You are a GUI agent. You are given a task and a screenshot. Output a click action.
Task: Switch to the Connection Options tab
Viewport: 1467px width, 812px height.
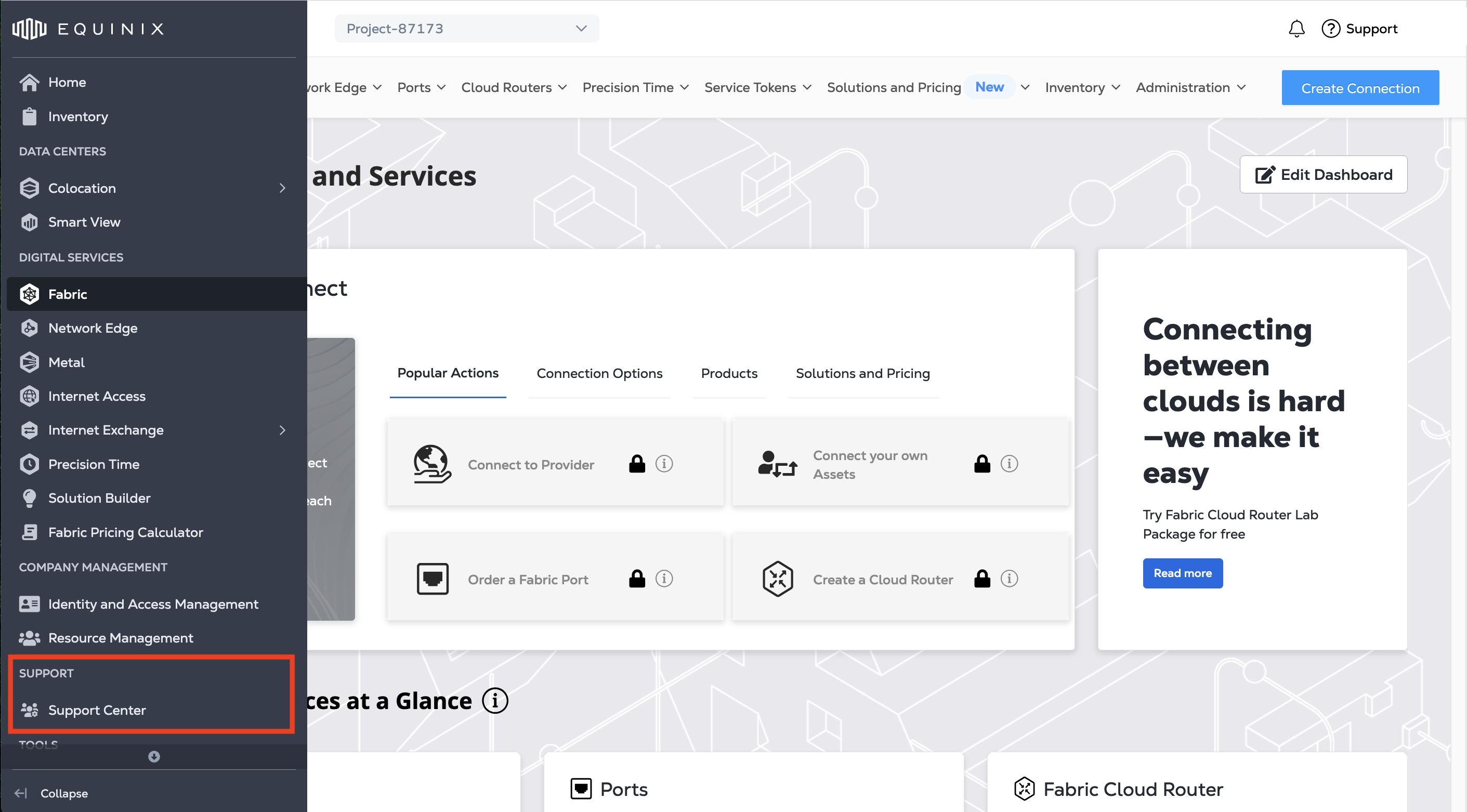point(600,374)
